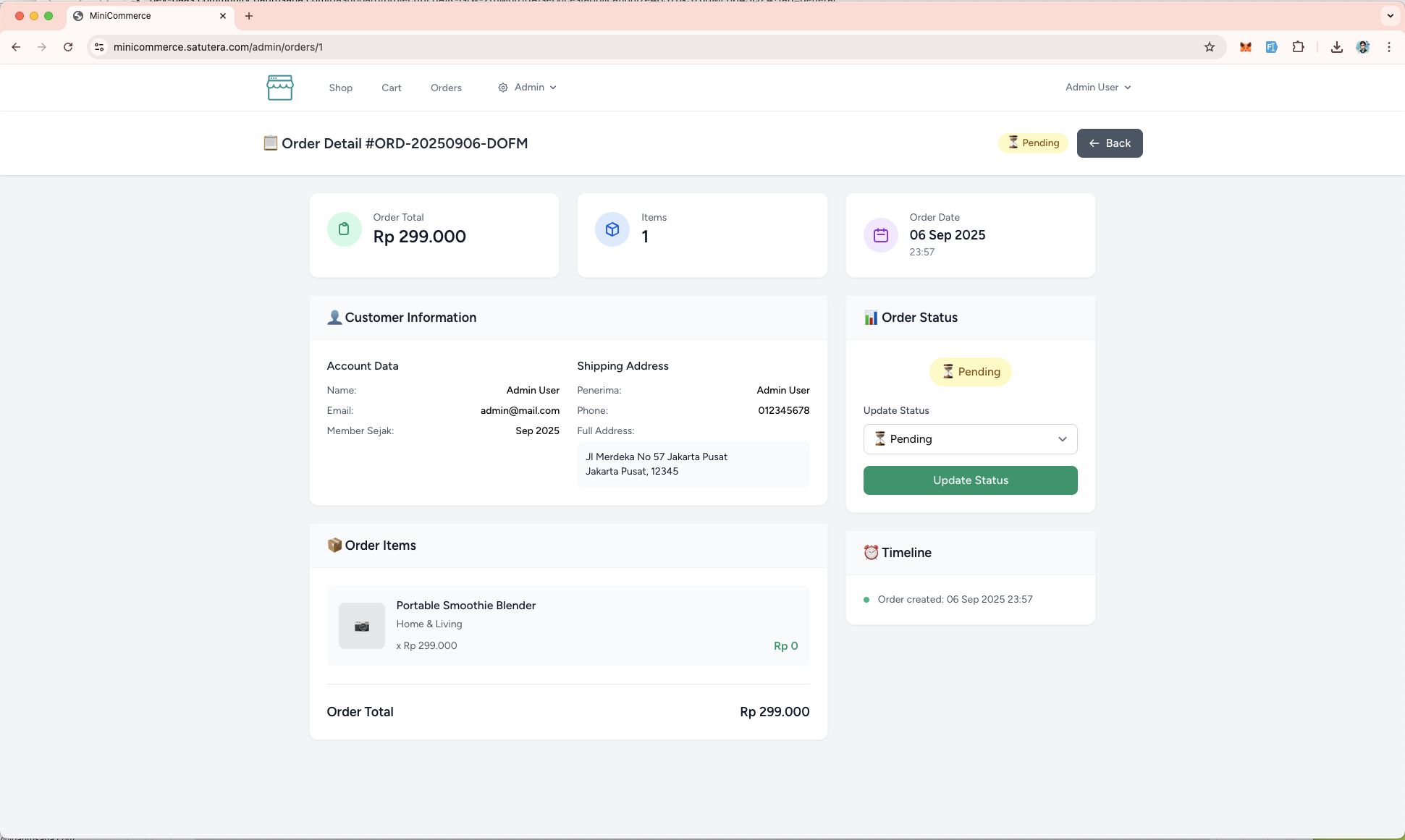Click the Back button

(x=1109, y=143)
